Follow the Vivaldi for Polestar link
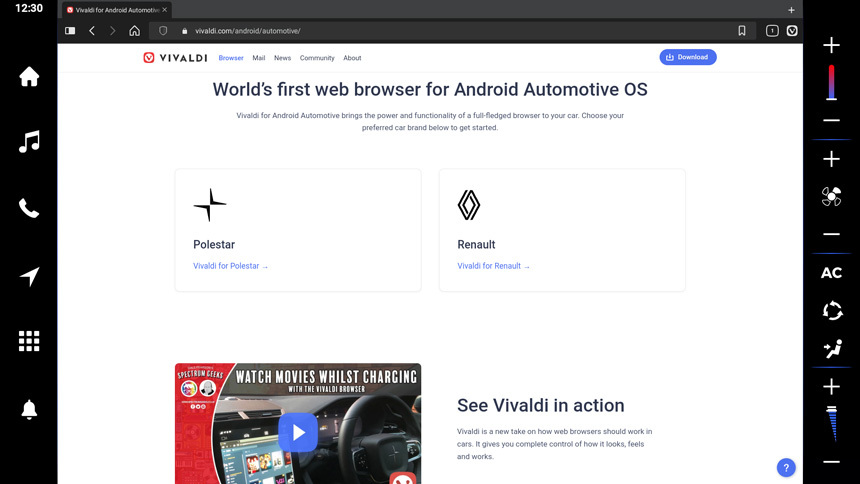The image size is (860, 484). pyautogui.click(x=230, y=266)
